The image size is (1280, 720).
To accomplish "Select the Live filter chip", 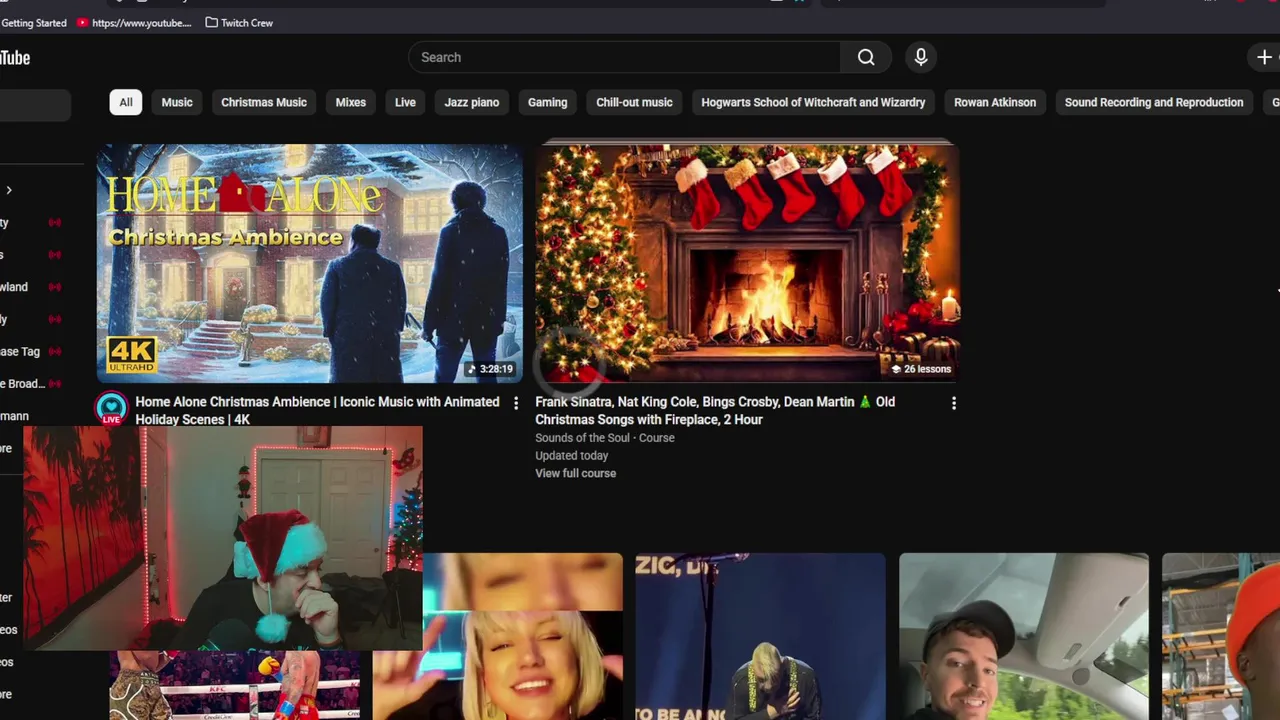I will coord(405,102).
